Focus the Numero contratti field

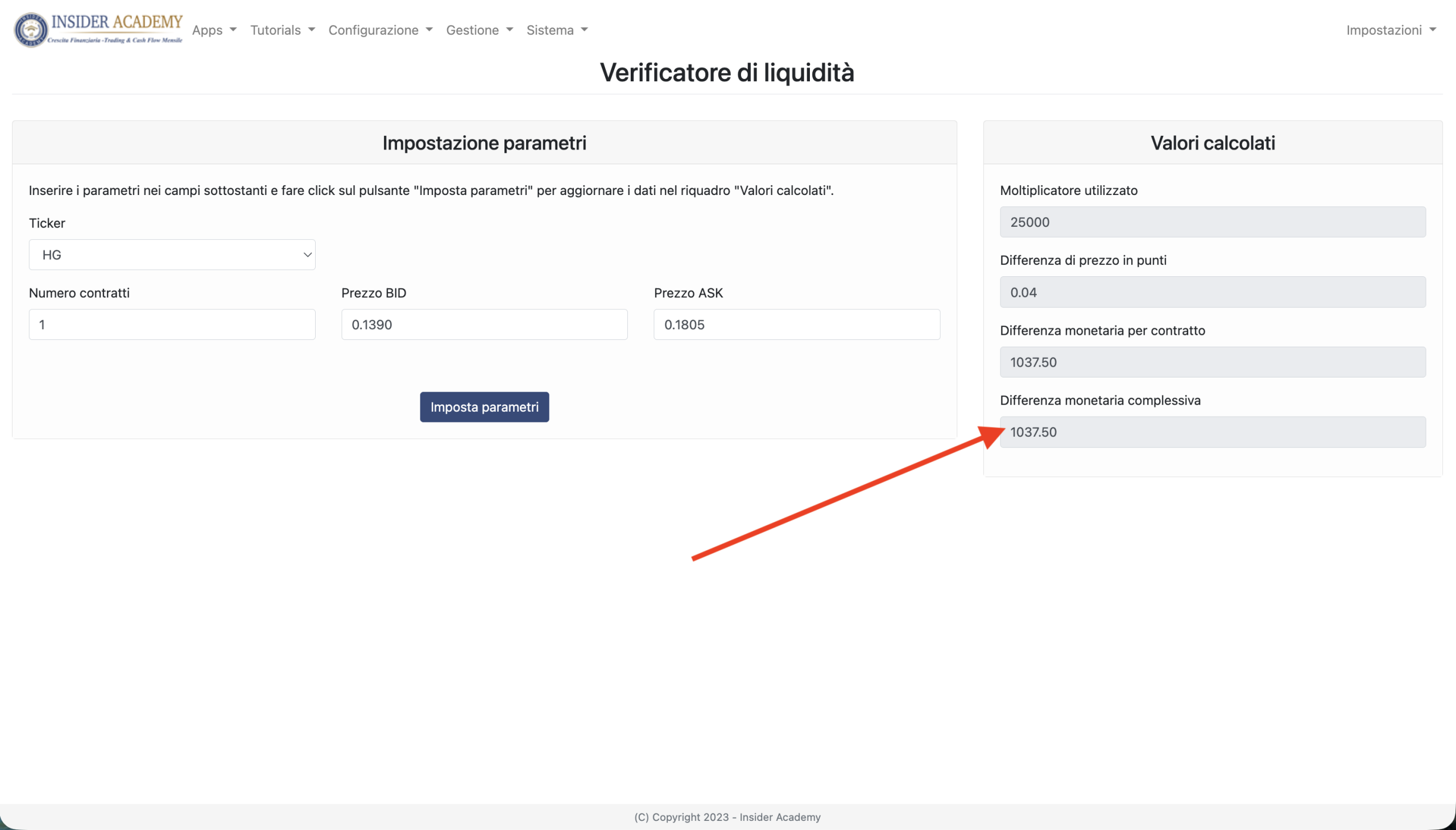(x=172, y=325)
